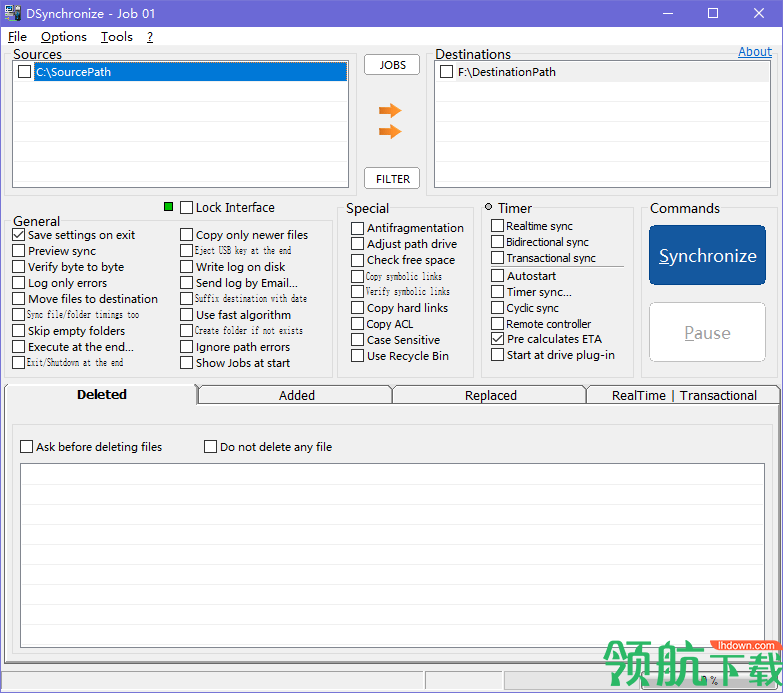Switch to the Added tab
This screenshot has width=783, height=693.
coord(296,395)
